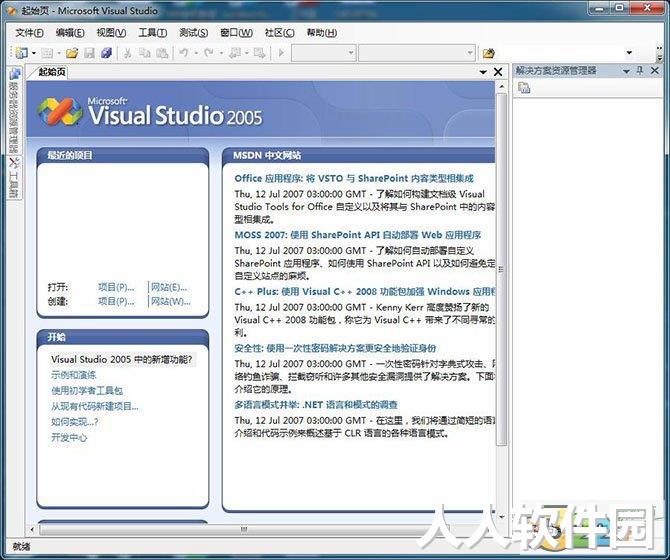The width and height of the screenshot is (670, 560).
Task: Close the Start Page document tab
Action: coord(498,72)
